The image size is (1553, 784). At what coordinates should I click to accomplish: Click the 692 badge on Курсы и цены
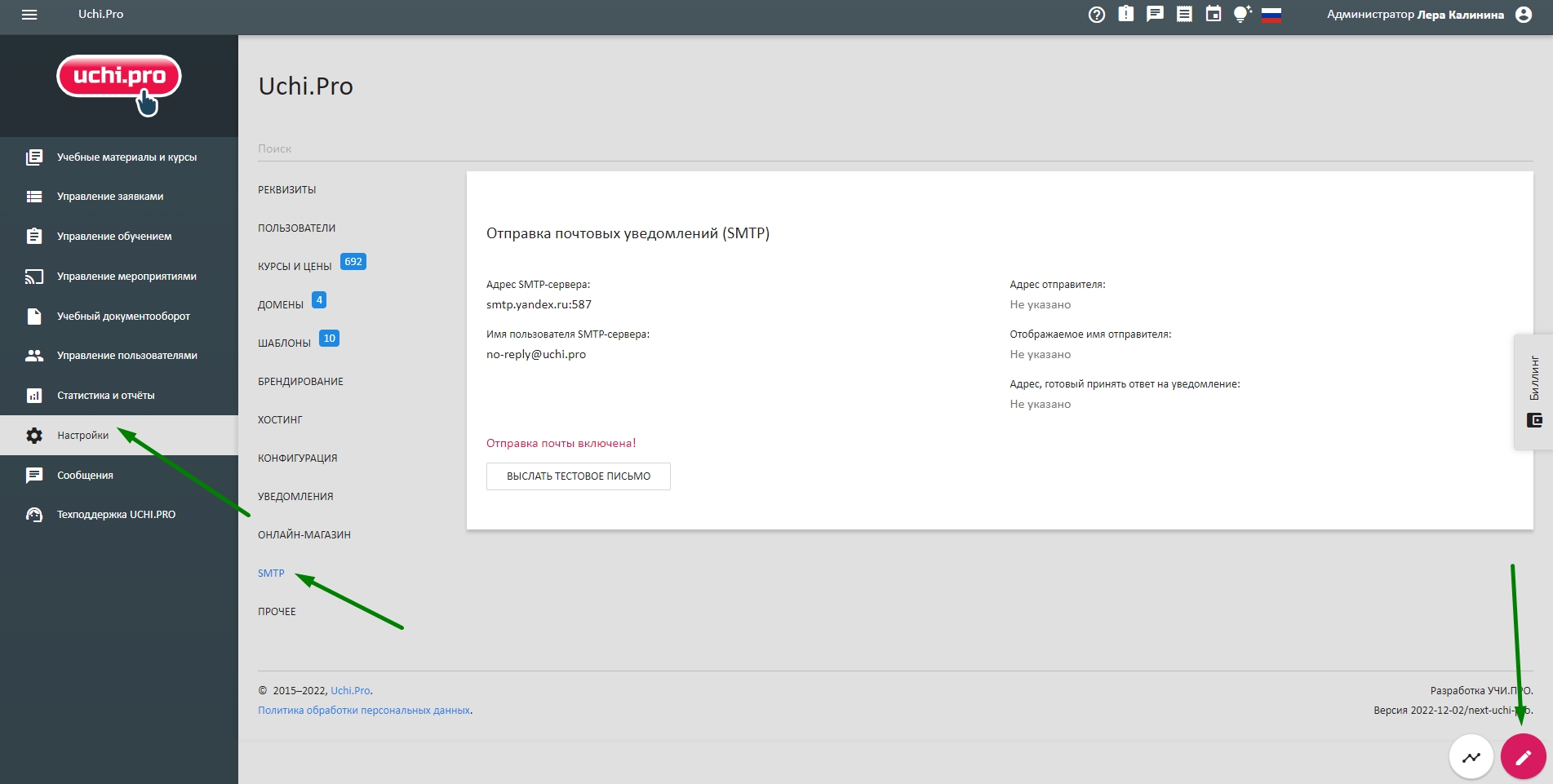tap(353, 262)
